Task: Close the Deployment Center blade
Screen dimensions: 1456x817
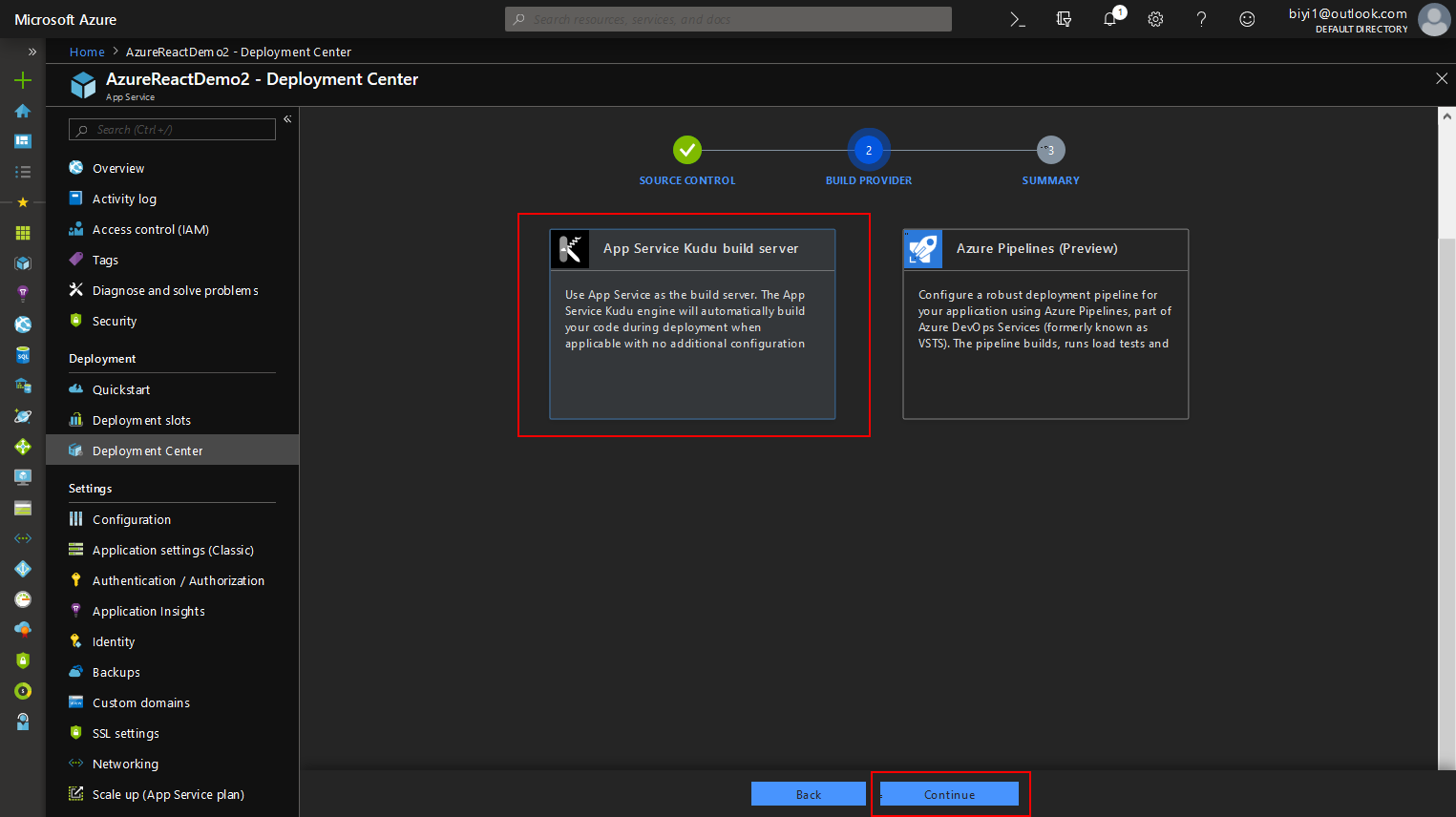Action: (1442, 78)
